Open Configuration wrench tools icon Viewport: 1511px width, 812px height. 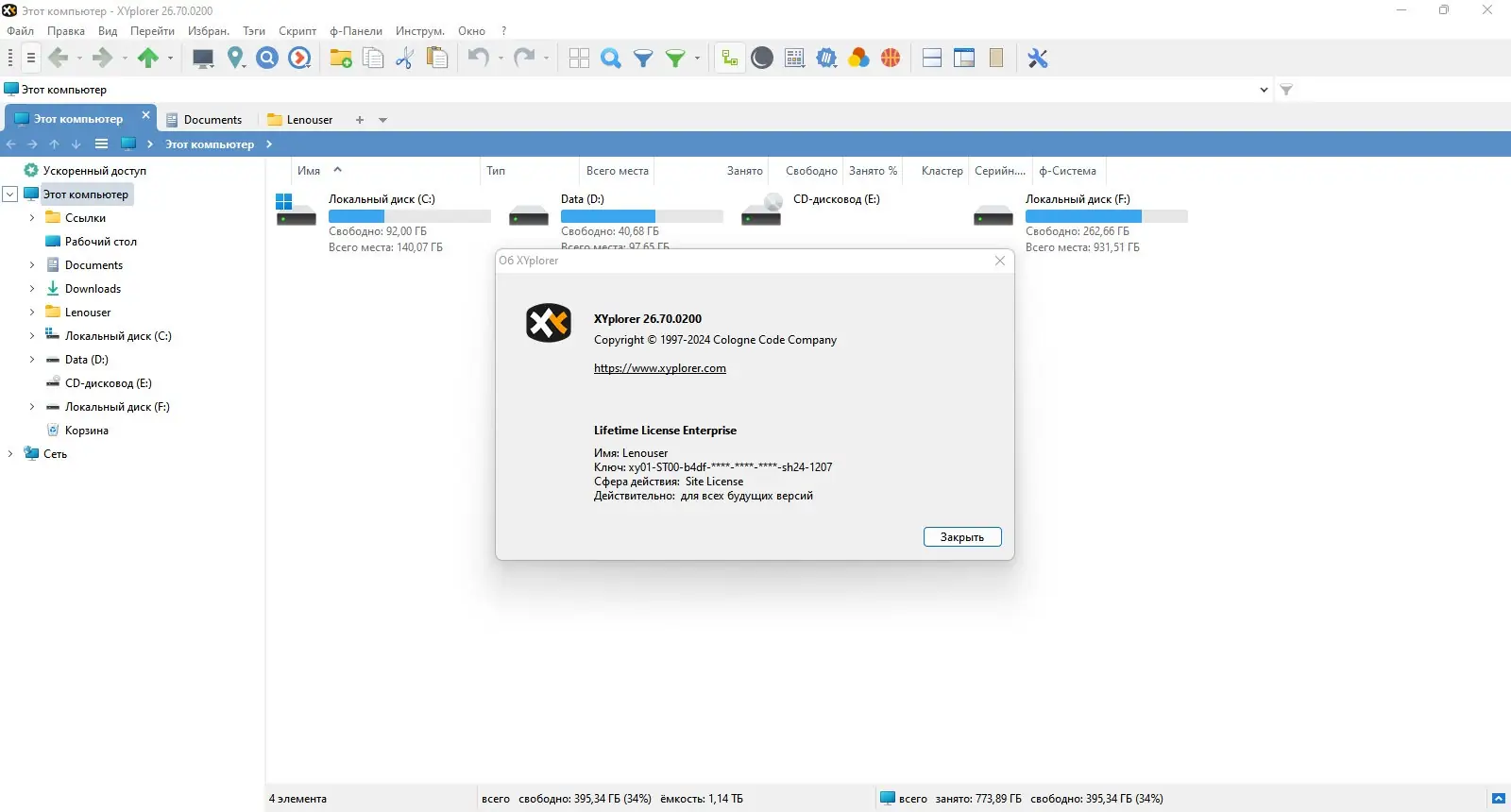click(x=1038, y=59)
